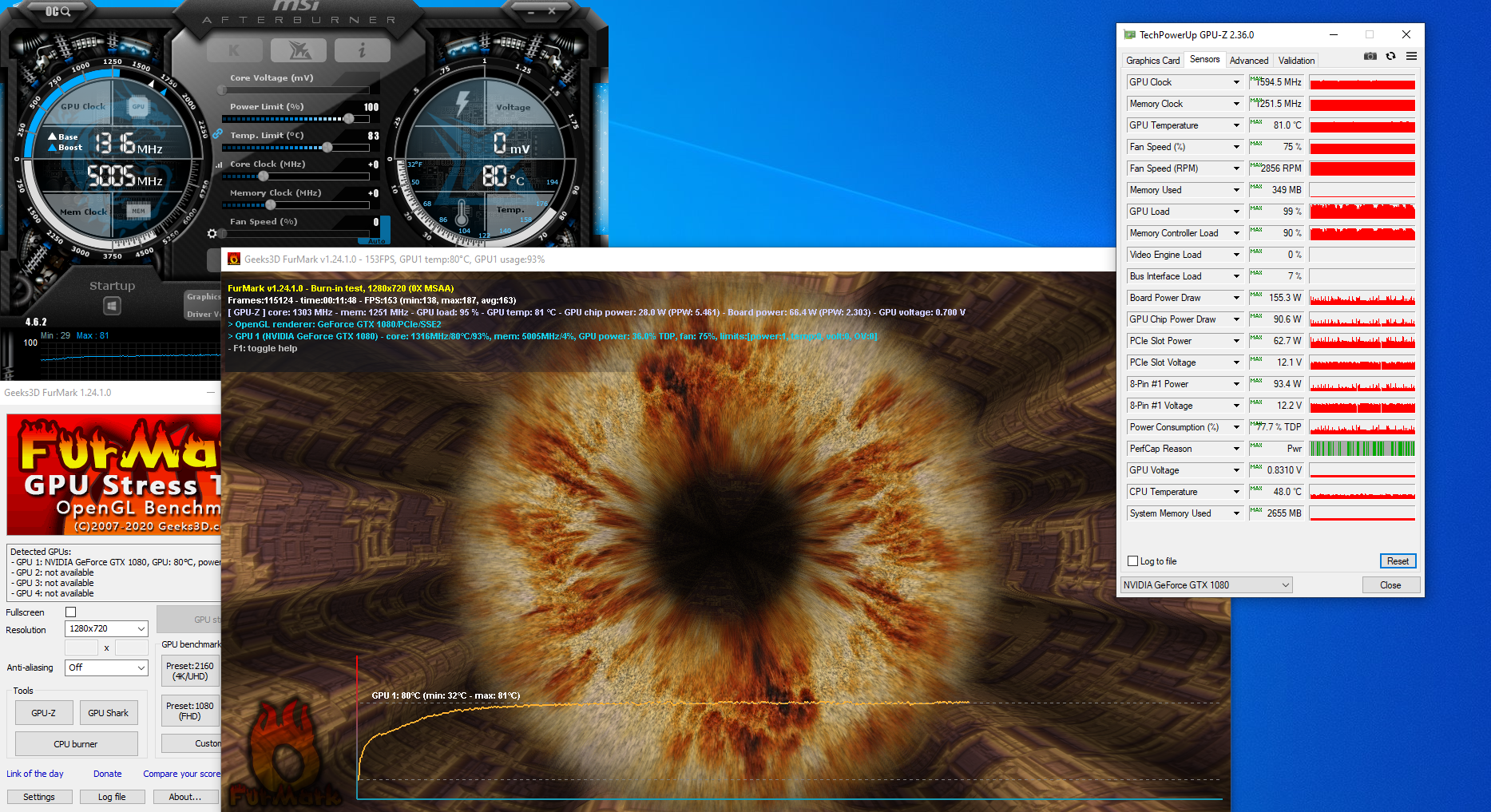Adjust the Power Limit slider handle
Viewport: 1491px width, 812px height.
pyautogui.click(x=349, y=119)
